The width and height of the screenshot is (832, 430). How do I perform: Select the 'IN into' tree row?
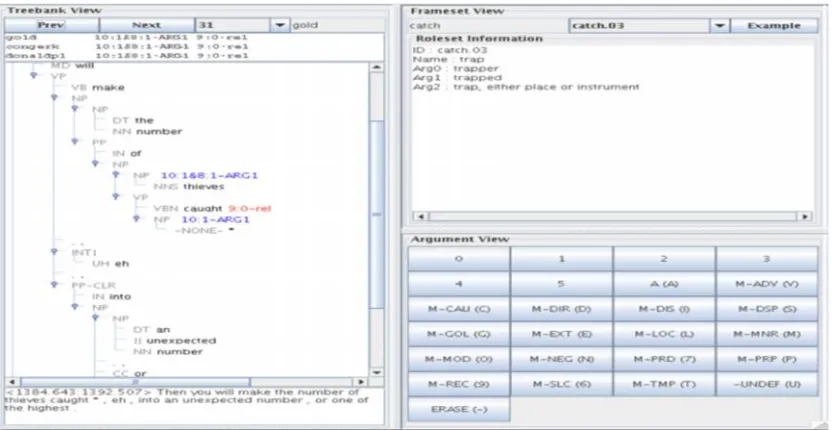111,296
